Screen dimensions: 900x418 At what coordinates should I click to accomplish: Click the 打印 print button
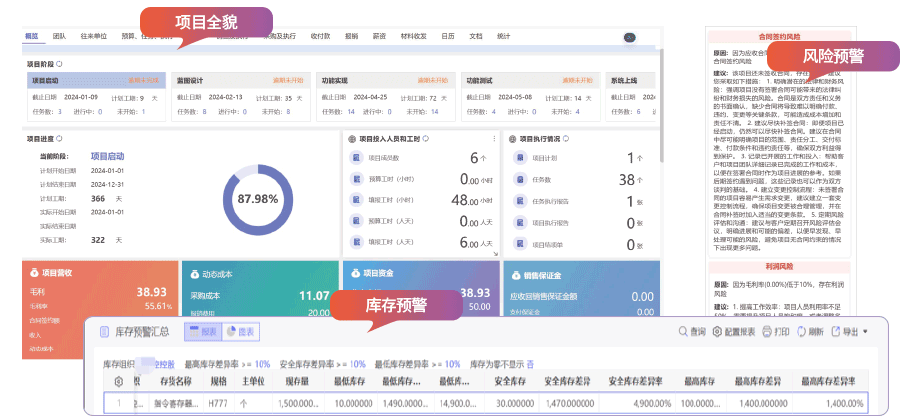tap(768, 332)
